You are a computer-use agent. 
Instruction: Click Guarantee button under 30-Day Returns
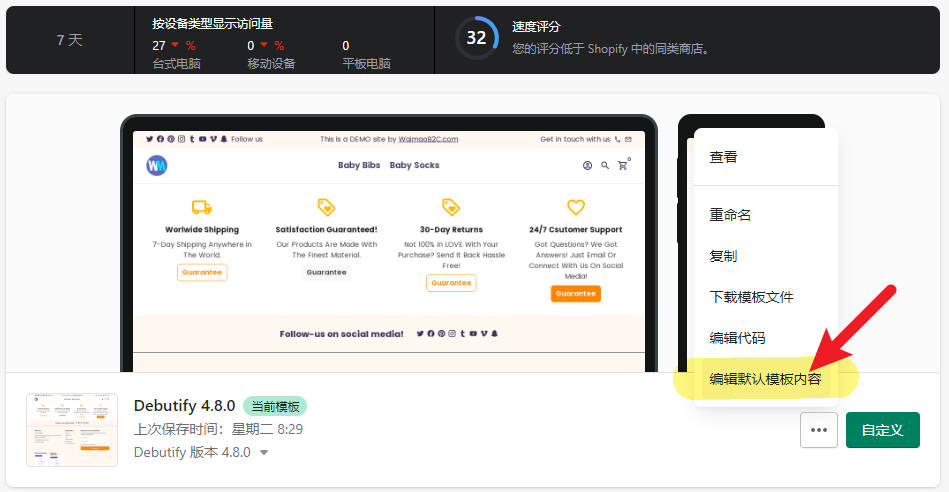click(x=451, y=283)
